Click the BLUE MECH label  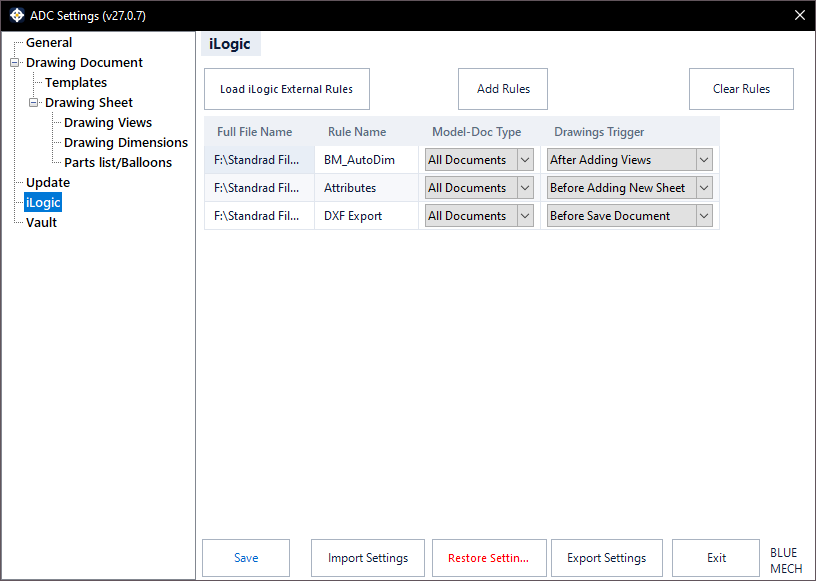(786, 560)
